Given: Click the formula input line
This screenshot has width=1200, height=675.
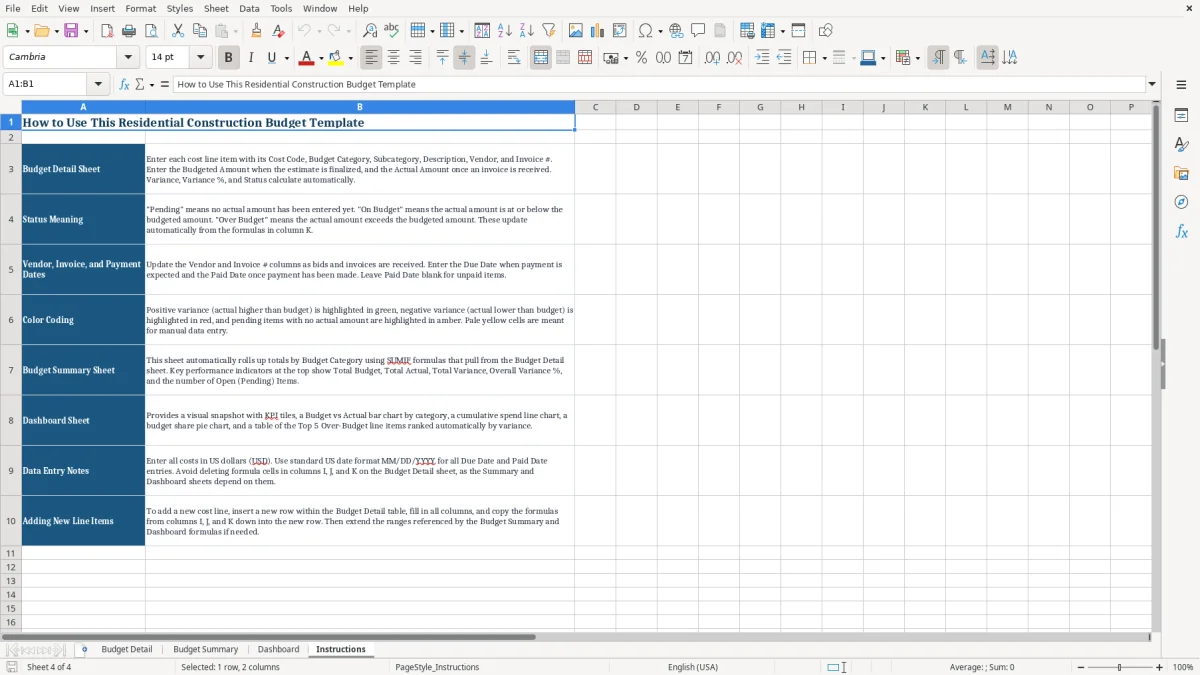Looking at the screenshot, I should click(658, 84).
